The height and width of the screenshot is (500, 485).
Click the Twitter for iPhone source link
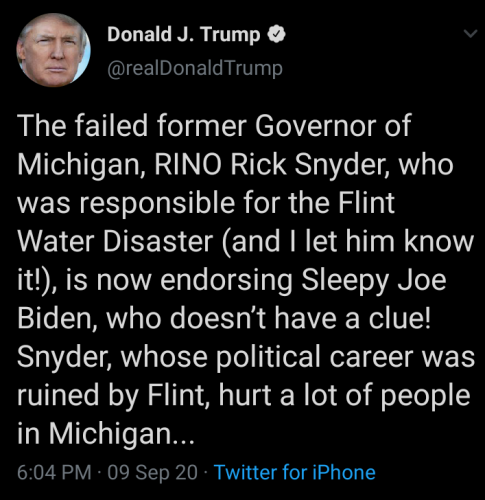(x=295, y=472)
